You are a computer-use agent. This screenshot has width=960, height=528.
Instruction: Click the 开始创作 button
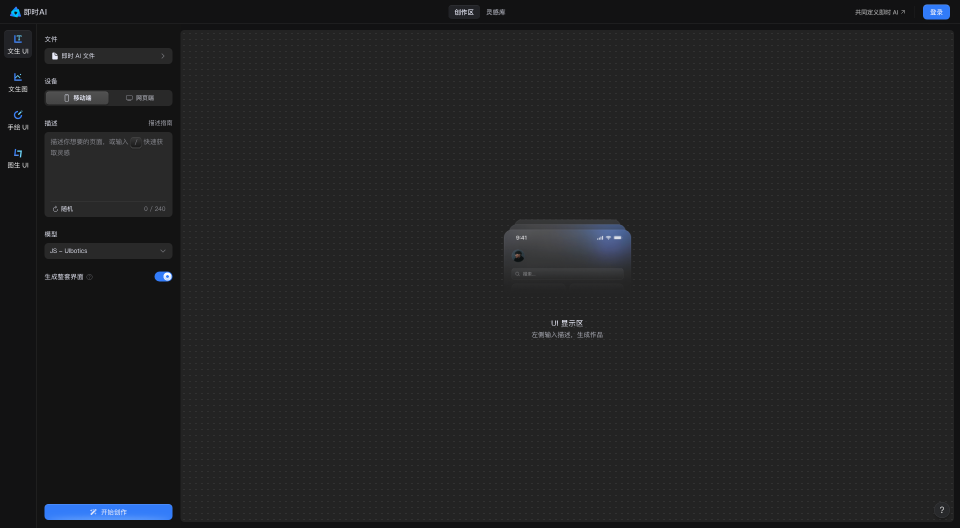point(108,512)
